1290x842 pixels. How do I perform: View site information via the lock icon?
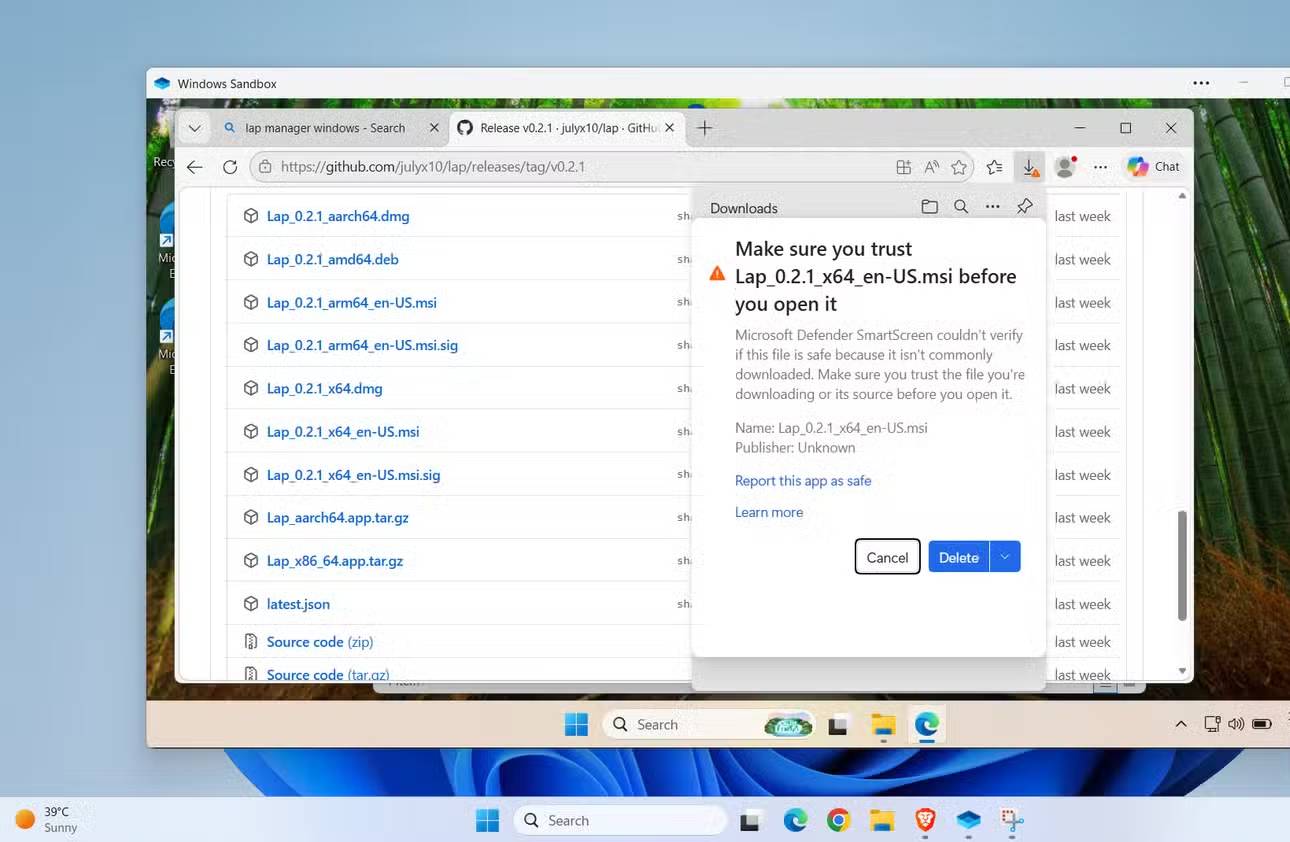[x=265, y=167]
